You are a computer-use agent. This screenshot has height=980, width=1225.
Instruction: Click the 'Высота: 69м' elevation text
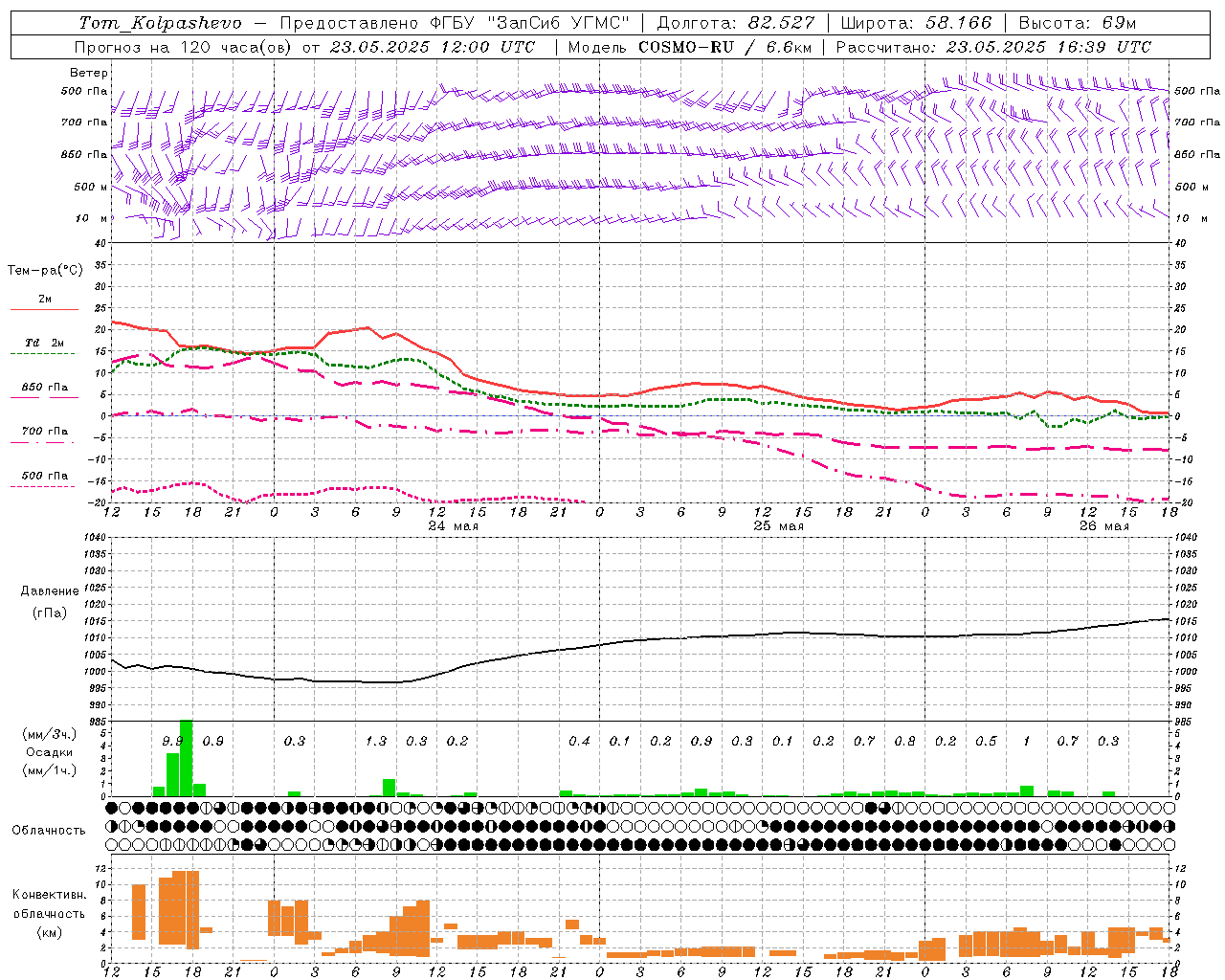[x=1078, y=23]
